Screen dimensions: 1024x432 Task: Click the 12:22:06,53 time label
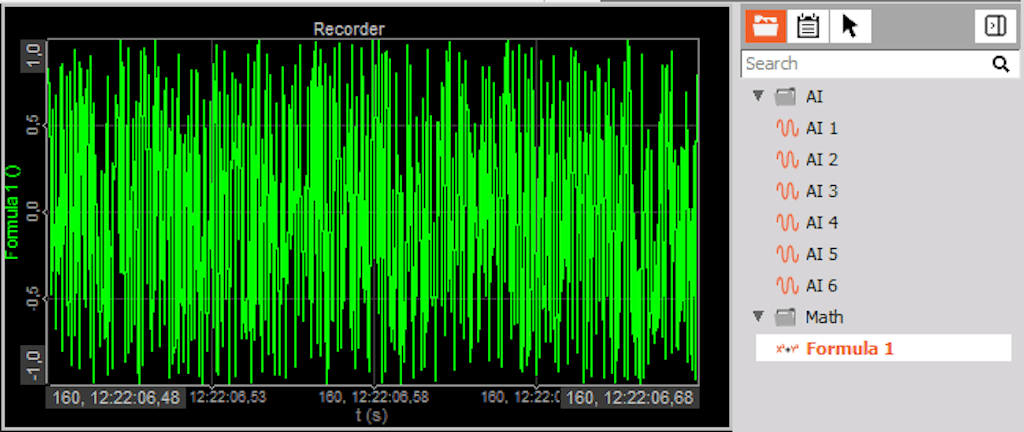(228, 396)
